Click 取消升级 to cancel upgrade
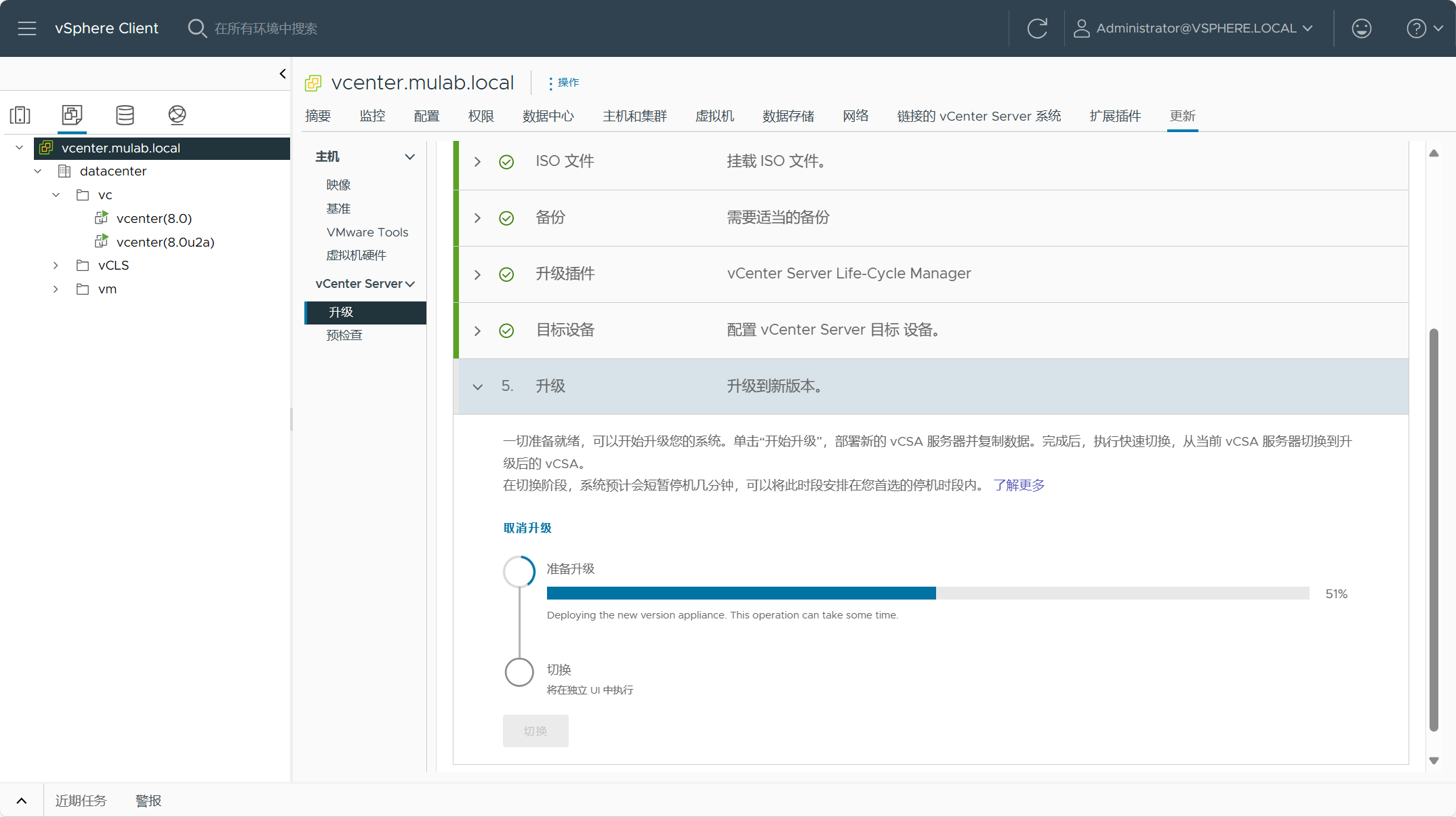1456x817 pixels. 527,528
